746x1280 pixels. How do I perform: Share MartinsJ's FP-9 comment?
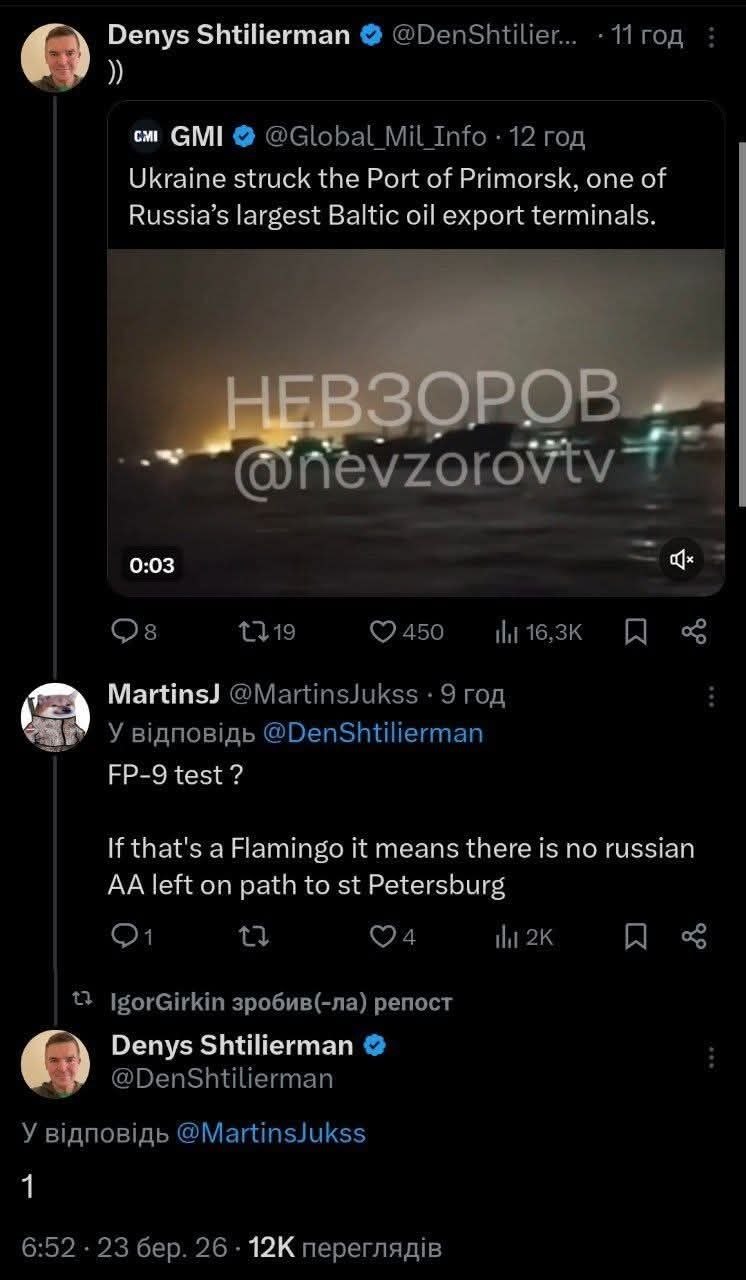coord(693,936)
